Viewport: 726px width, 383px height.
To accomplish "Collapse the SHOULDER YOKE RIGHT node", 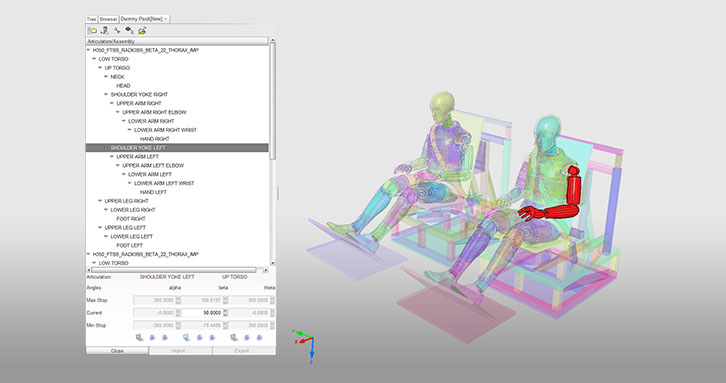I will pyautogui.click(x=106, y=94).
